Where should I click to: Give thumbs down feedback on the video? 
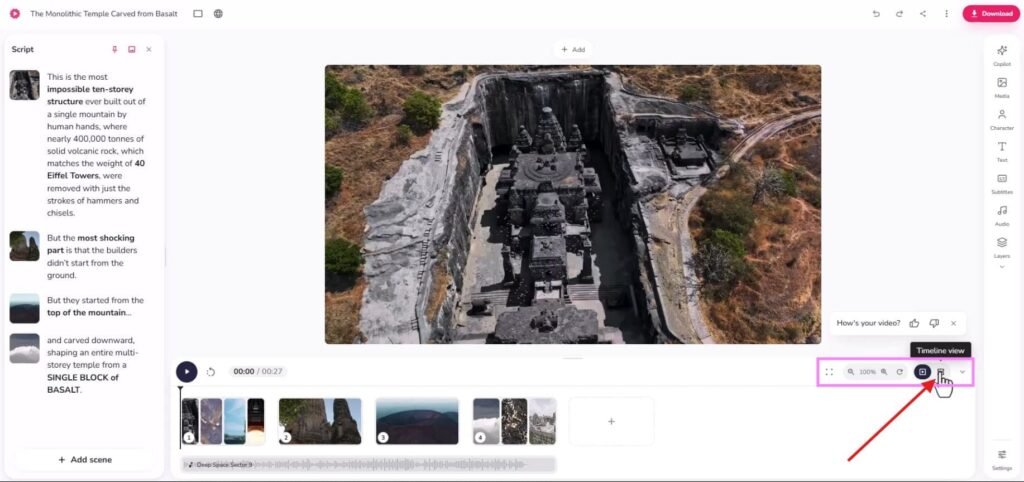pyautogui.click(x=934, y=323)
